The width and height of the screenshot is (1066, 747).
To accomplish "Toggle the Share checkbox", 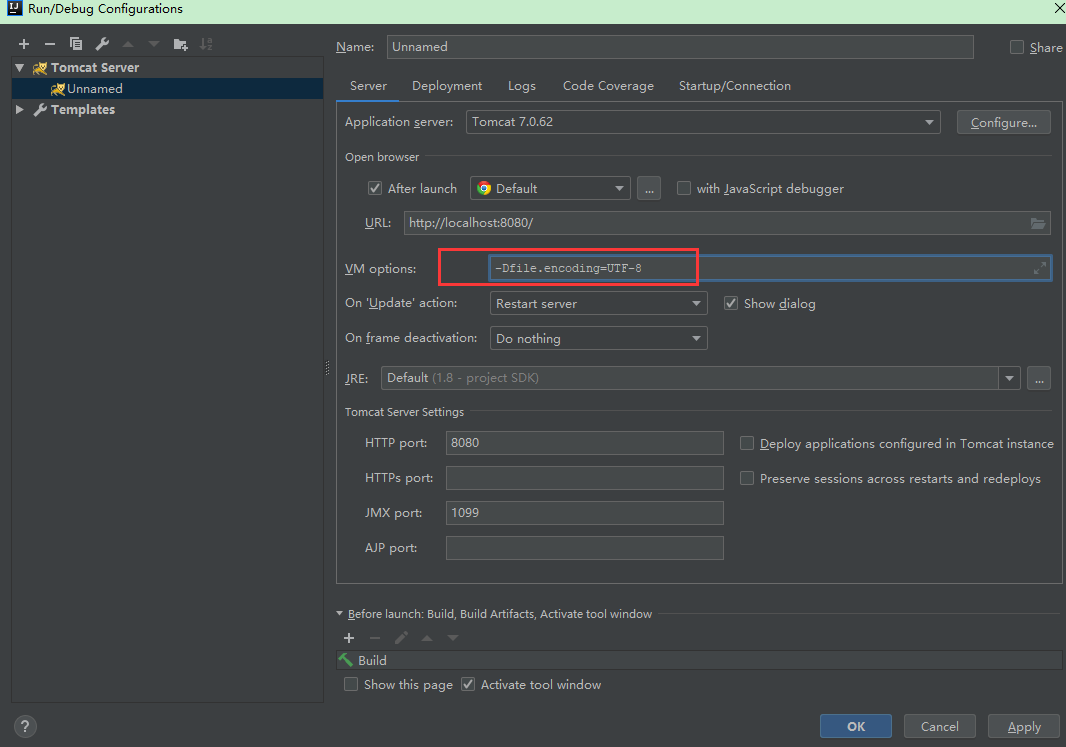I will click(x=1016, y=47).
